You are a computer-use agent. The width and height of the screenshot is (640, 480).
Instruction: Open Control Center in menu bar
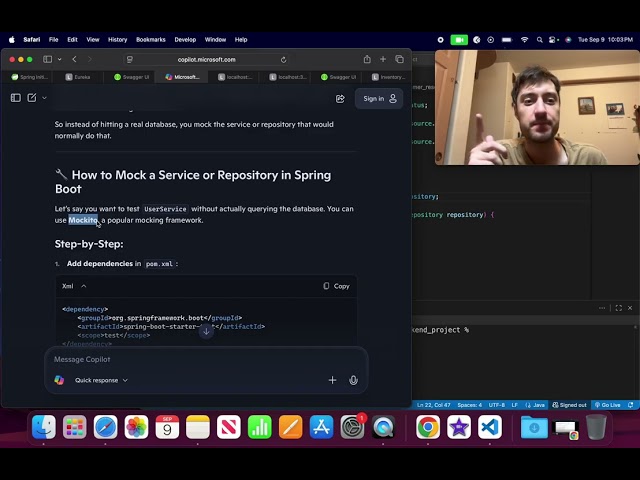553,40
